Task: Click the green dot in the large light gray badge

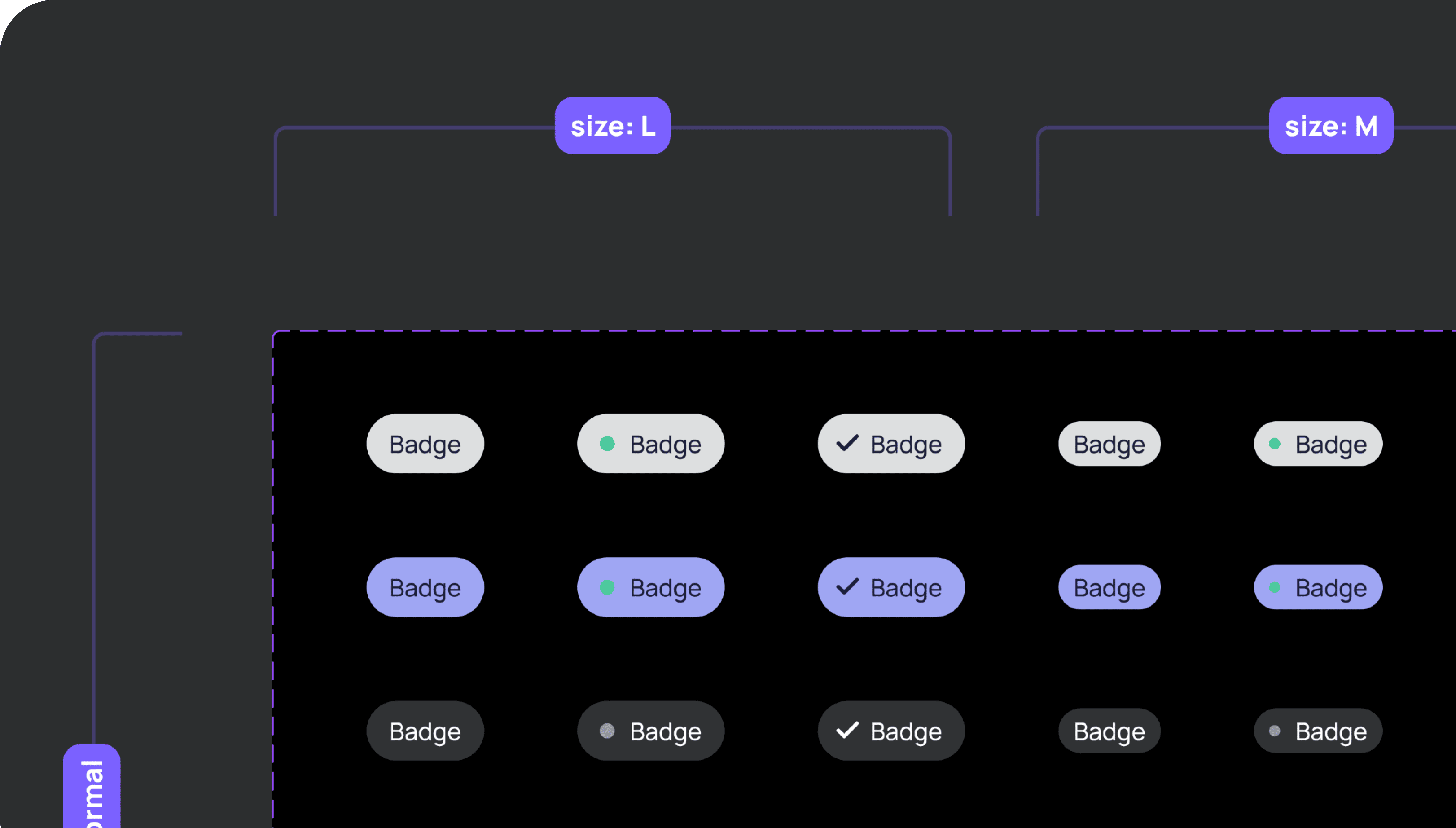Action: click(607, 444)
